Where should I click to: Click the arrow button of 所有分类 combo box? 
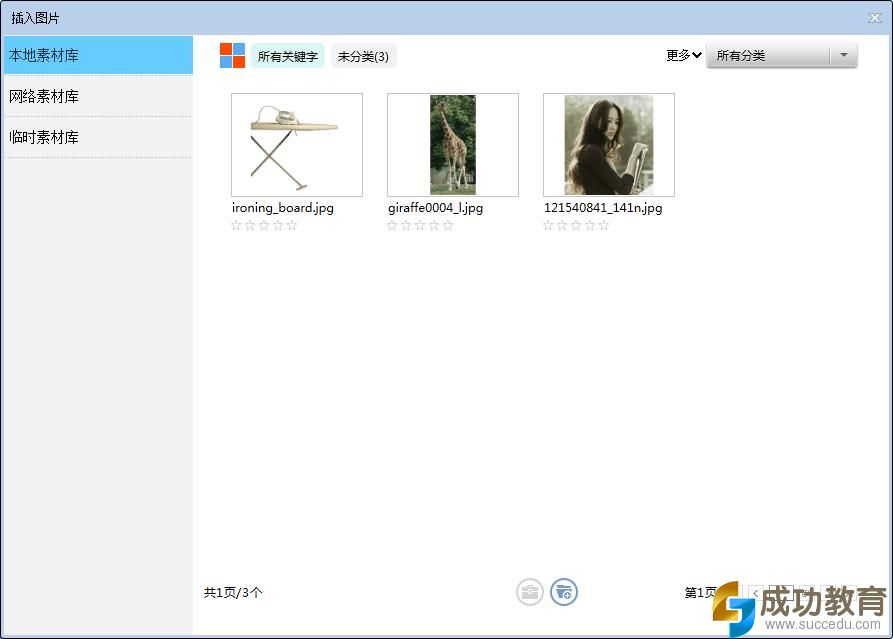[844, 56]
